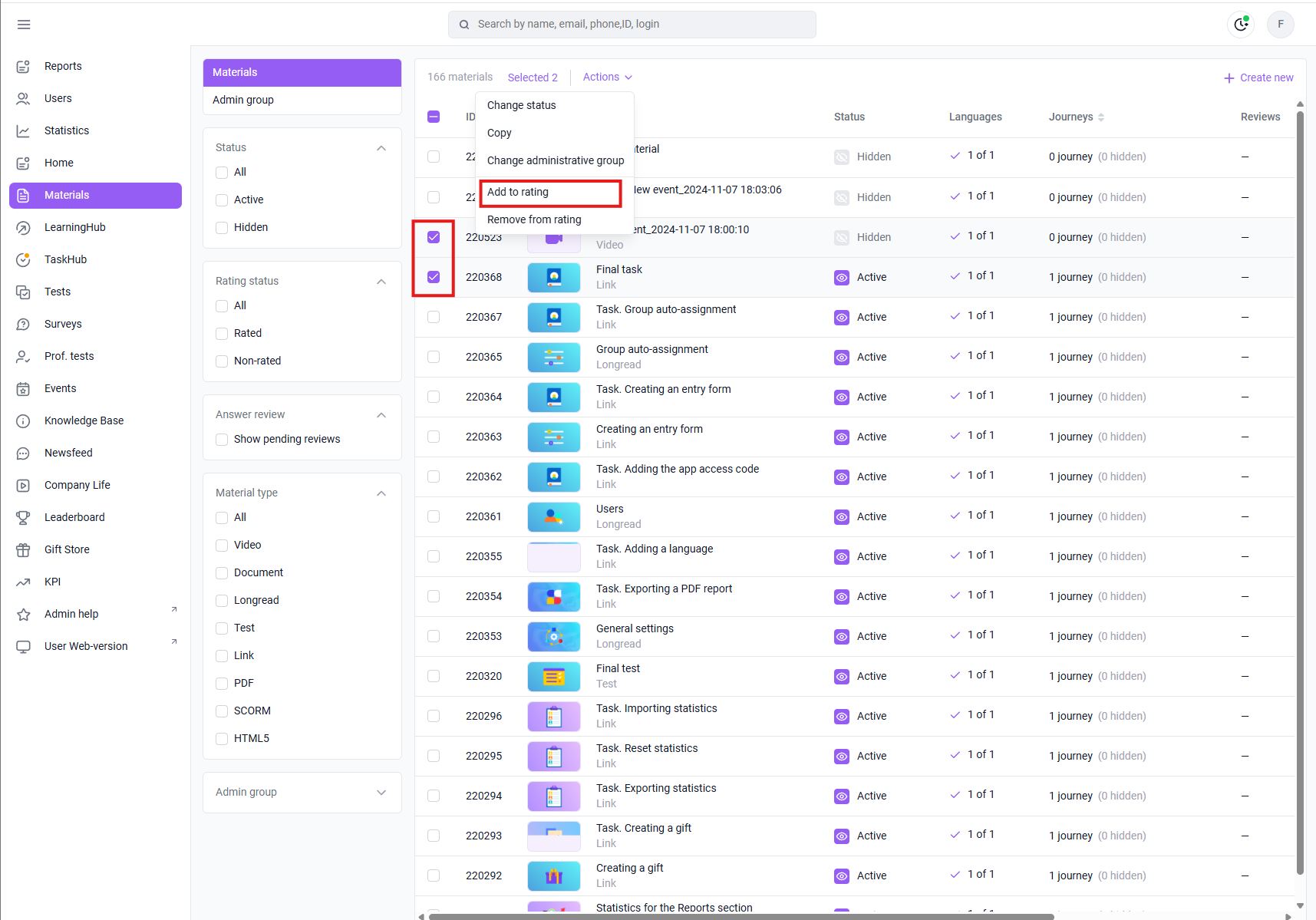This screenshot has width=1316, height=920.
Task: Collapse the Rating status filter section
Action: click(x=381, y=282)
